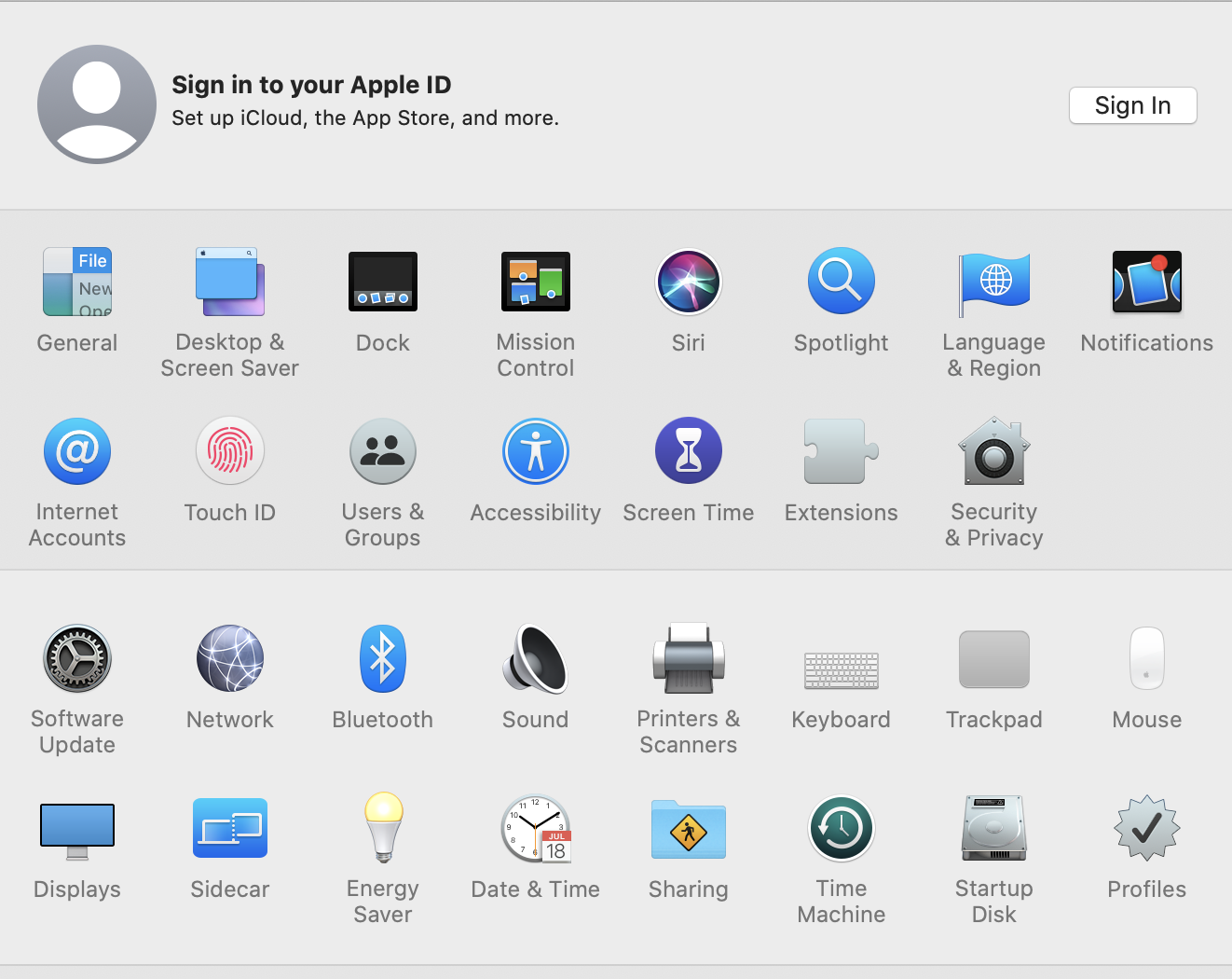
Task: Click the Apple ID user avatar
Action: [x=97, y=104]
